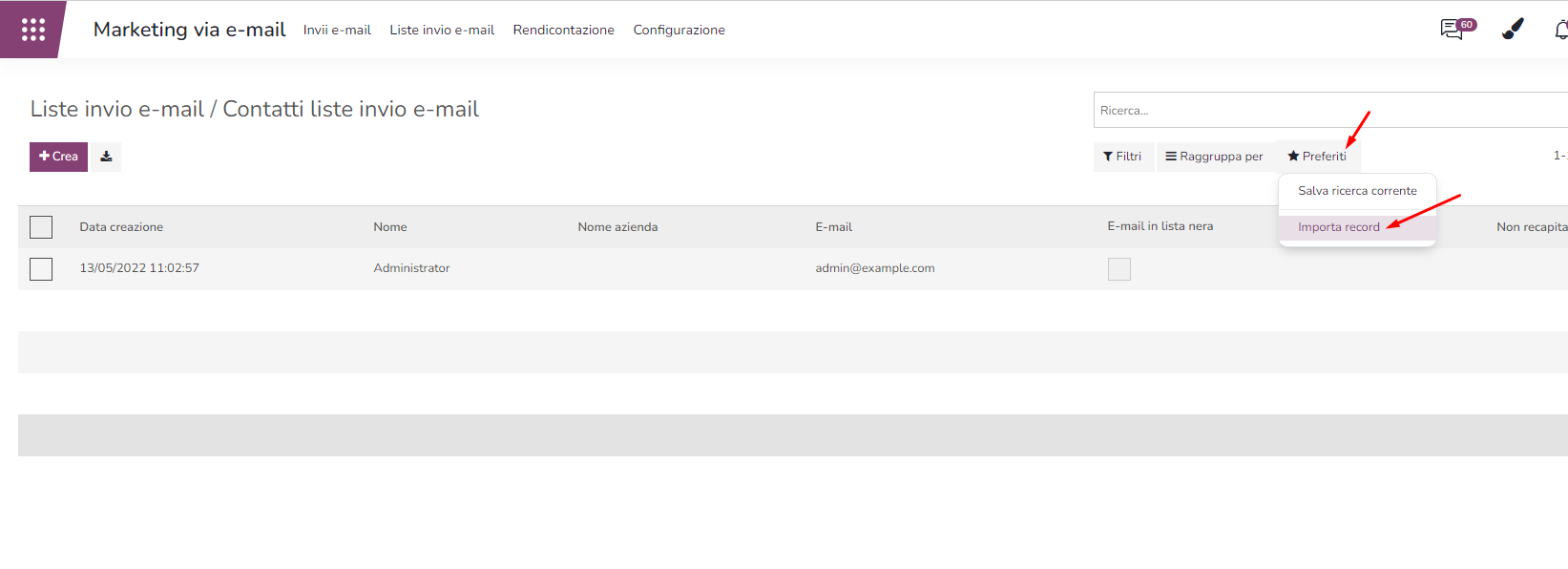Screen dimensions: 1568x569
Task: Select Salva ricerca corrente option
Action: (x=1356, y=191)
